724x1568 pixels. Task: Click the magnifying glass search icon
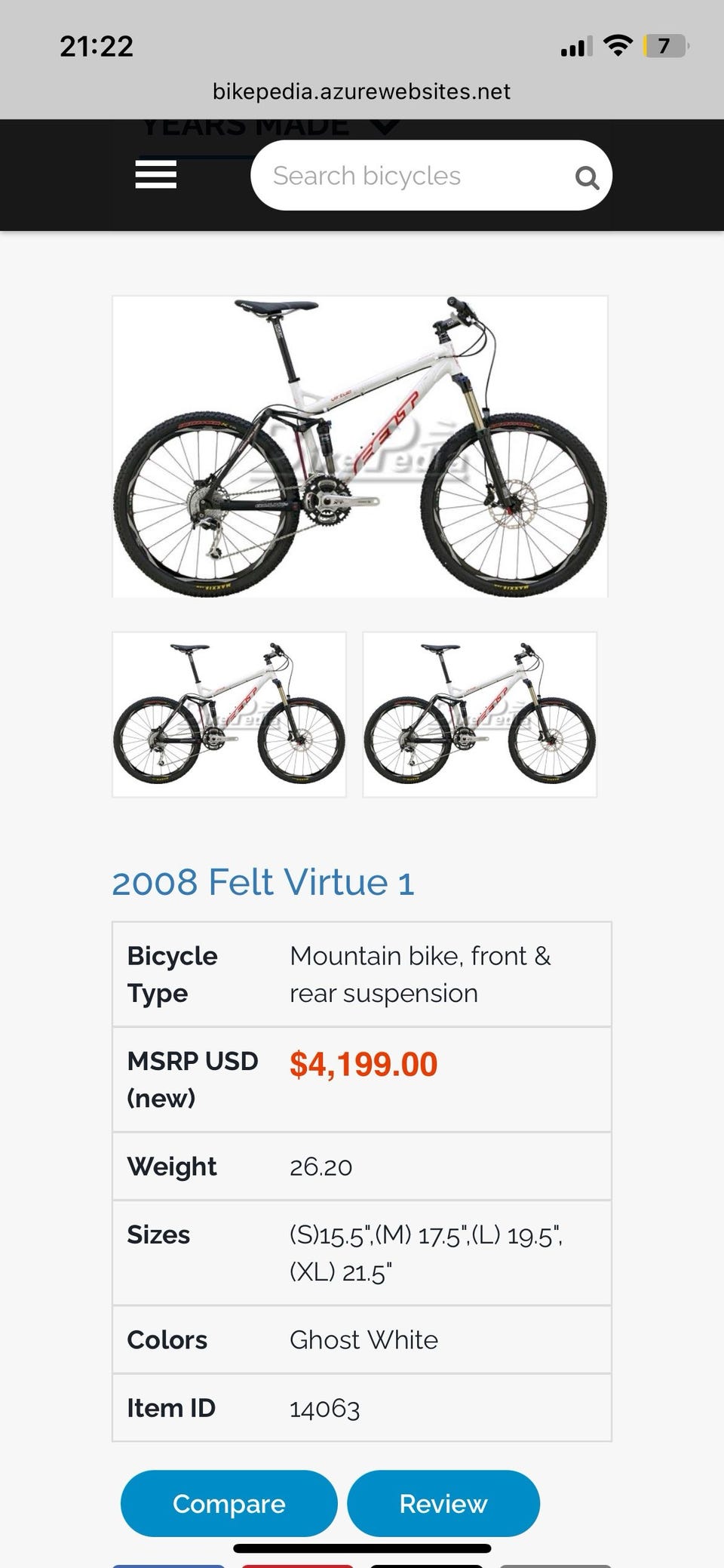pyautogui.click(x=587, y=178)
